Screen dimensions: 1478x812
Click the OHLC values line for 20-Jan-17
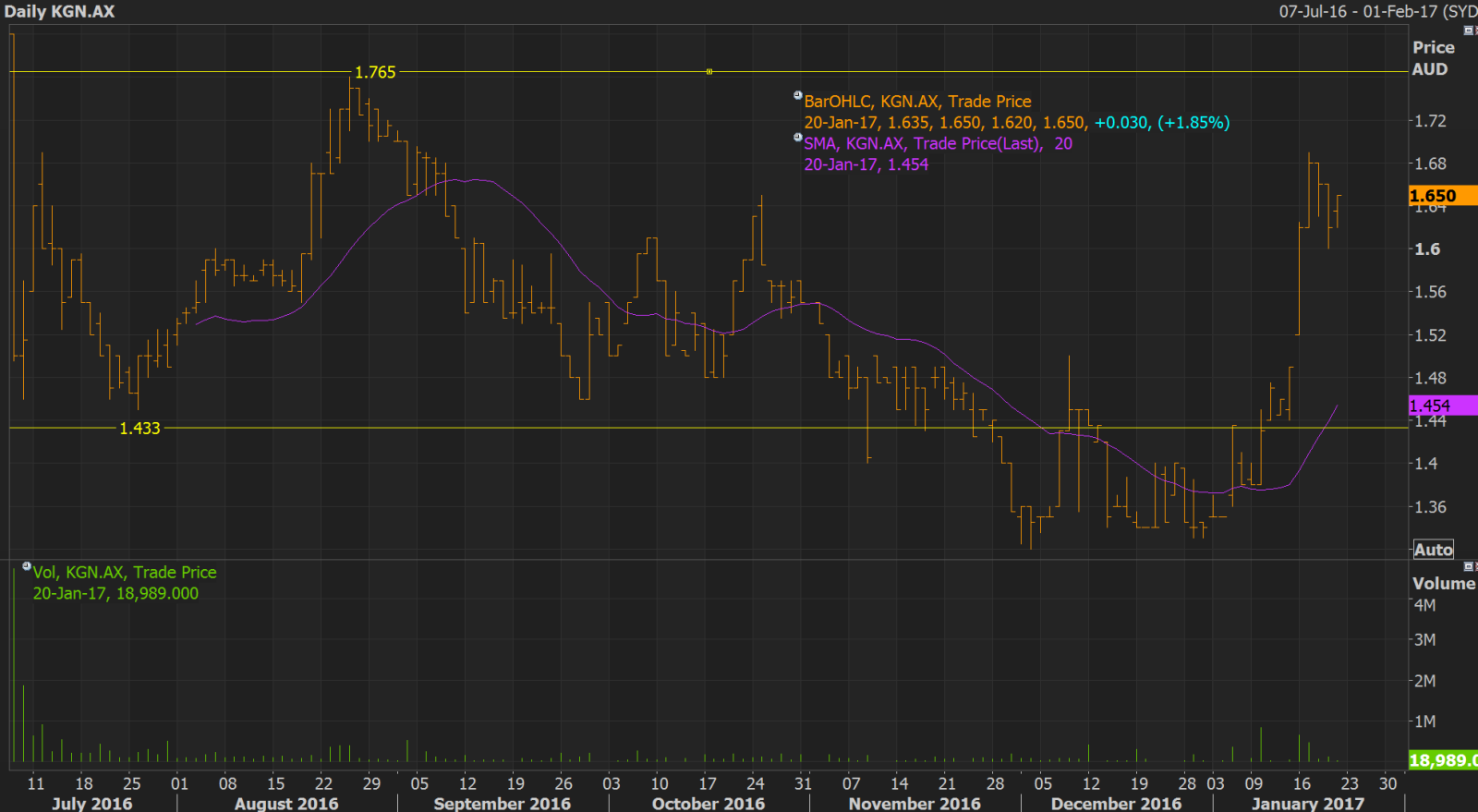tap(1016, 123)
